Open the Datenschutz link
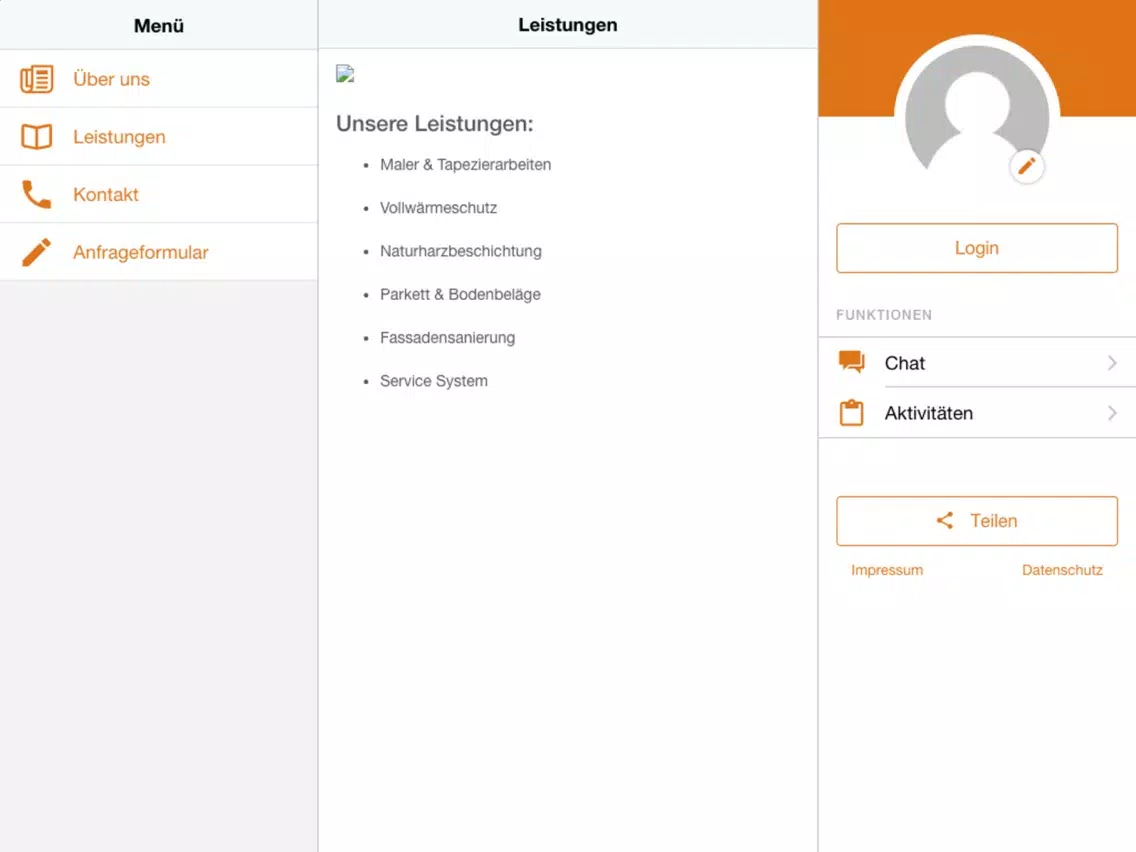1136x852 pixels. 1062,570
